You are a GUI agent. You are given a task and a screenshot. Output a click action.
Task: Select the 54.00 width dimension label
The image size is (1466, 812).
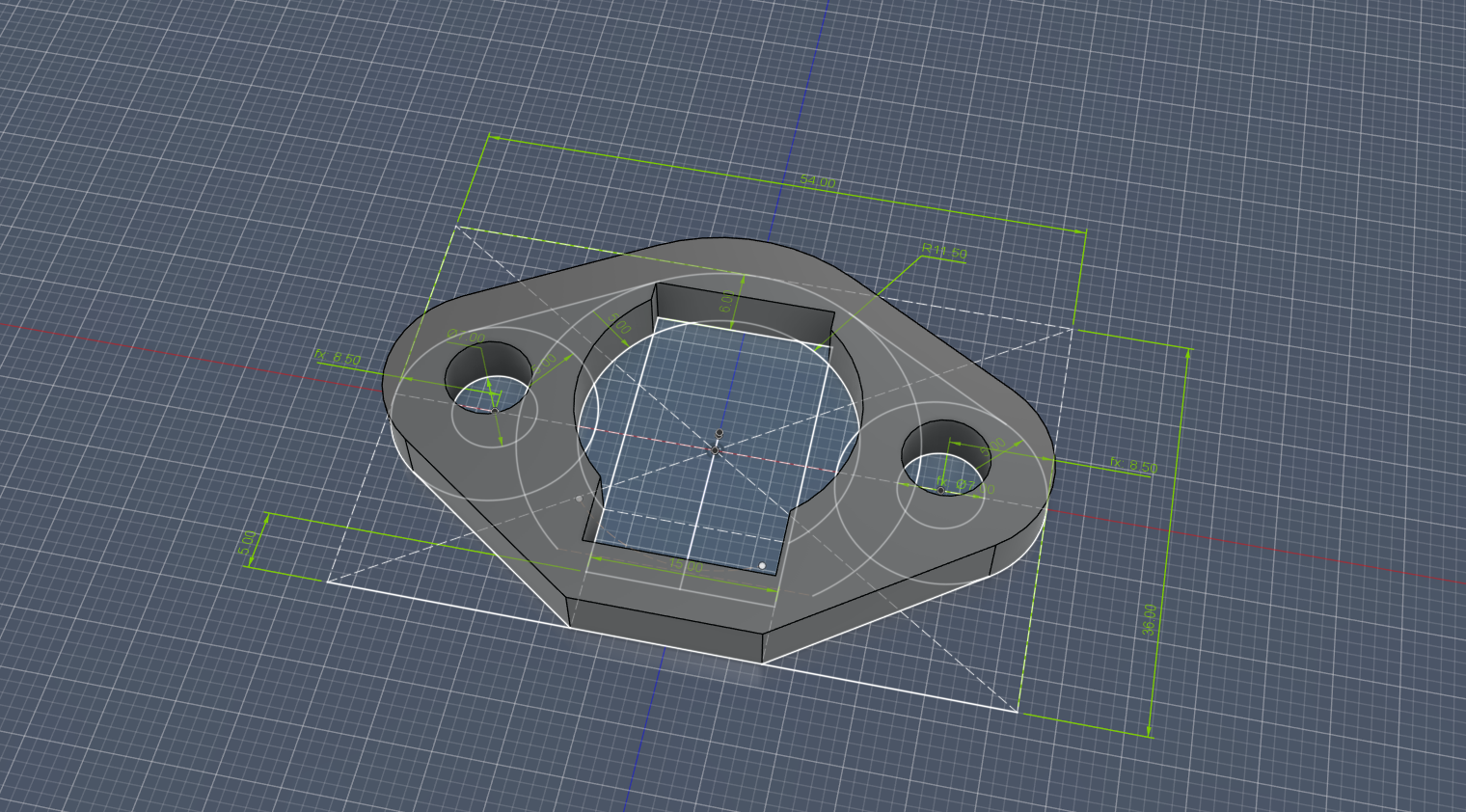[818, 181]
